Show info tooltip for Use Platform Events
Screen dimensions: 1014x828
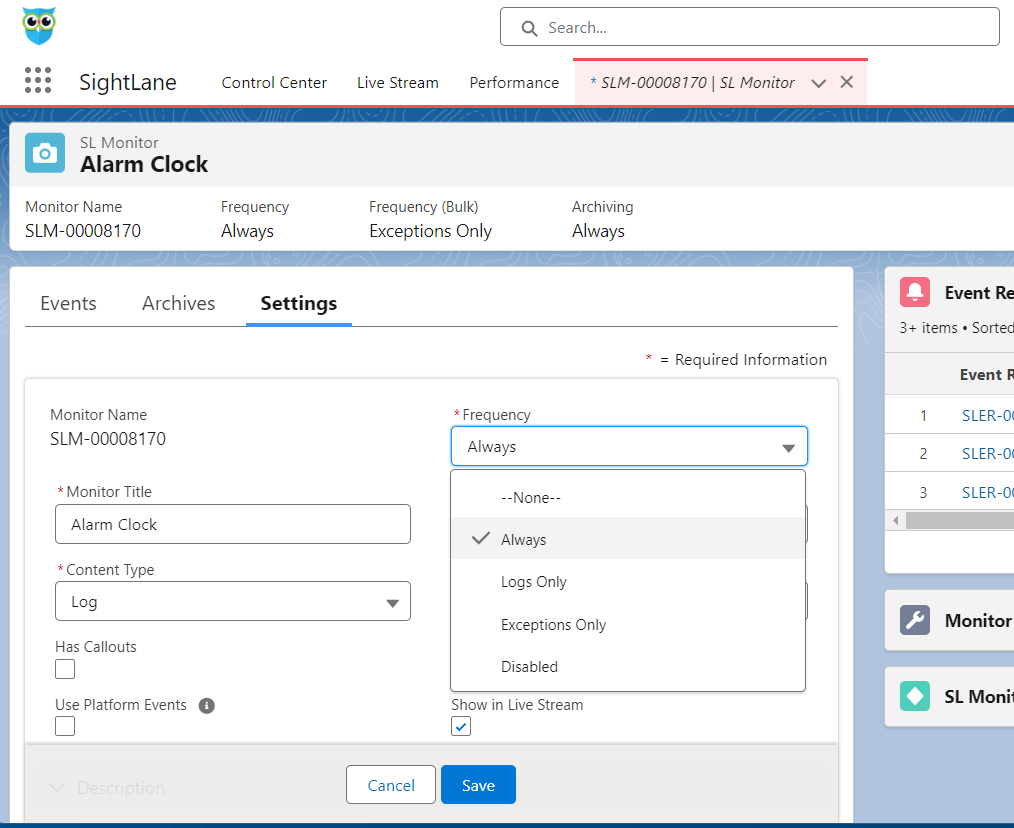[206, 706]
